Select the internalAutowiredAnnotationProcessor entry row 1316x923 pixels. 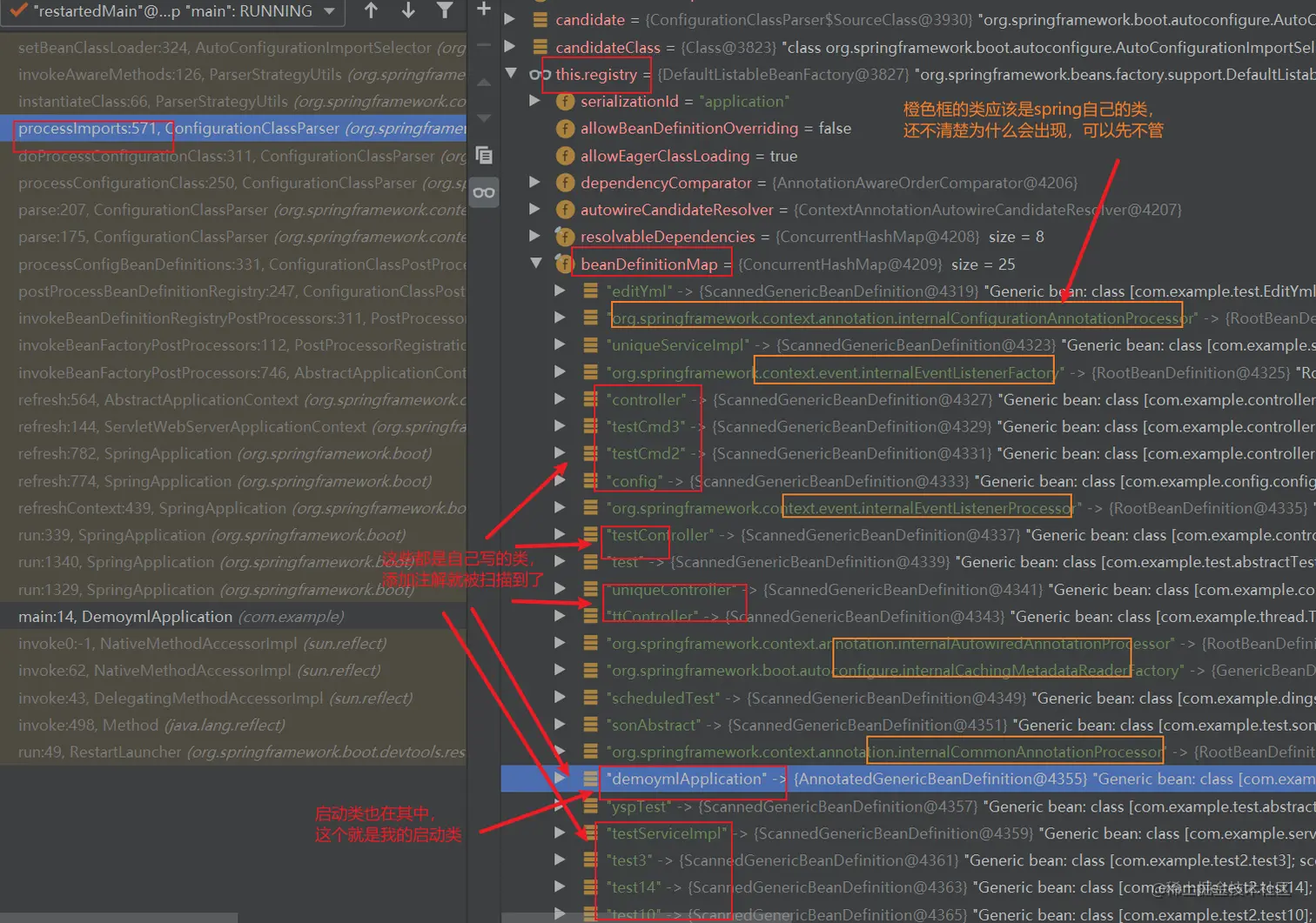click(908, 644)
